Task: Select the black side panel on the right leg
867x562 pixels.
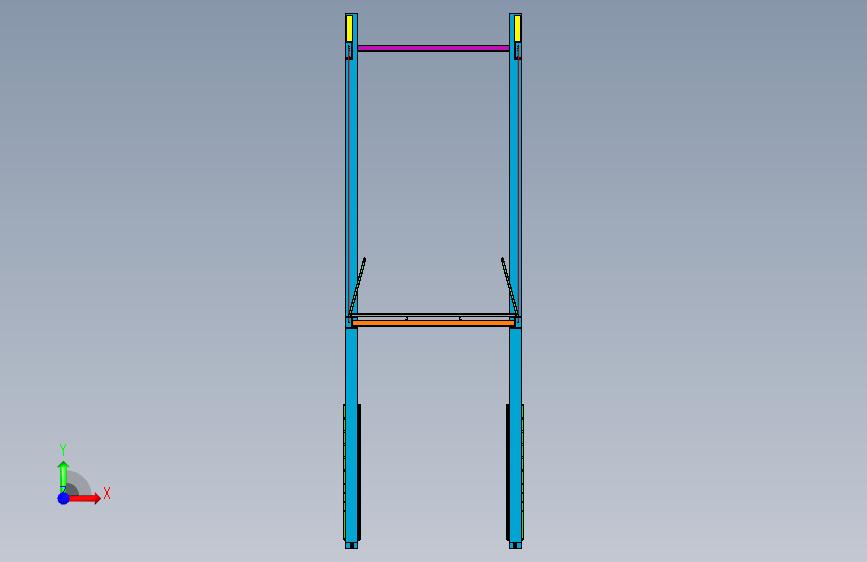Action: point(508,472)
